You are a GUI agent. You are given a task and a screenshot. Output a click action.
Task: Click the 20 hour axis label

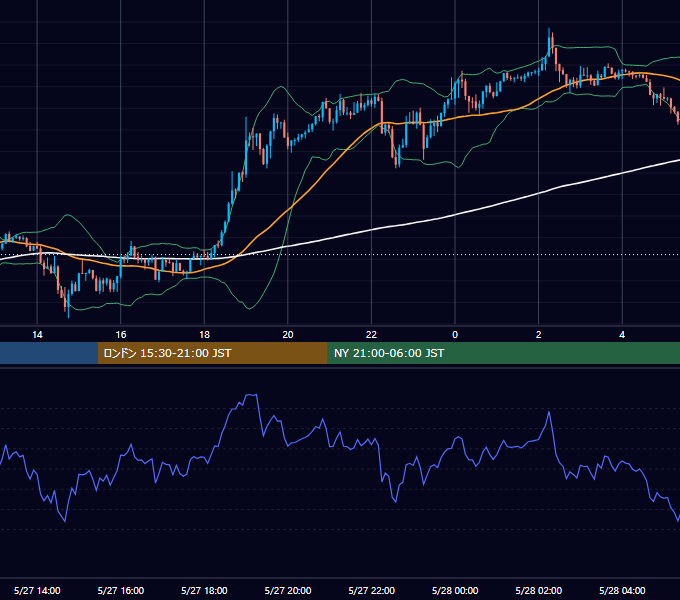click(288, 335)
